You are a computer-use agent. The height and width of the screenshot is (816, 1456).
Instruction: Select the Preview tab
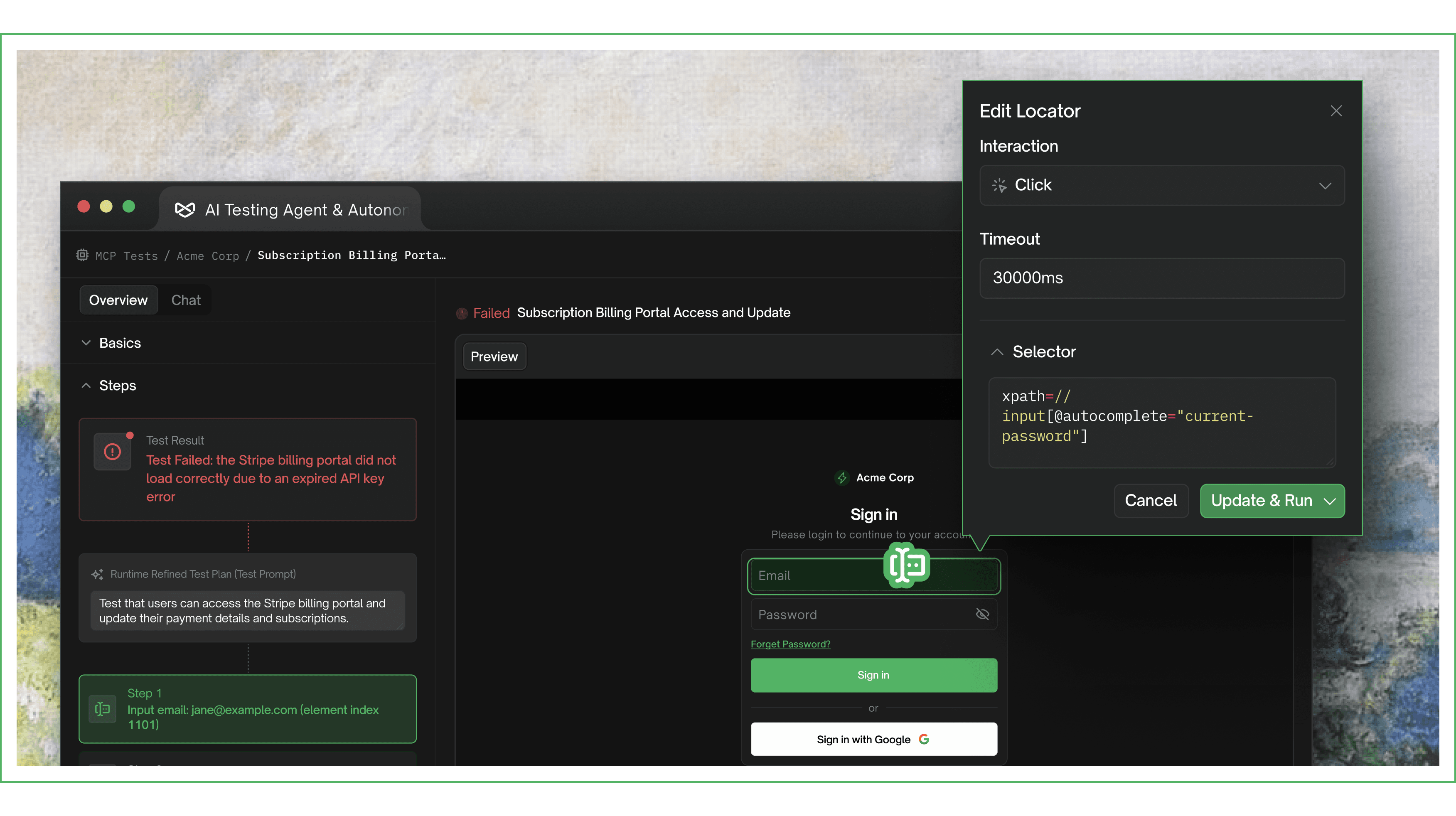494,356
